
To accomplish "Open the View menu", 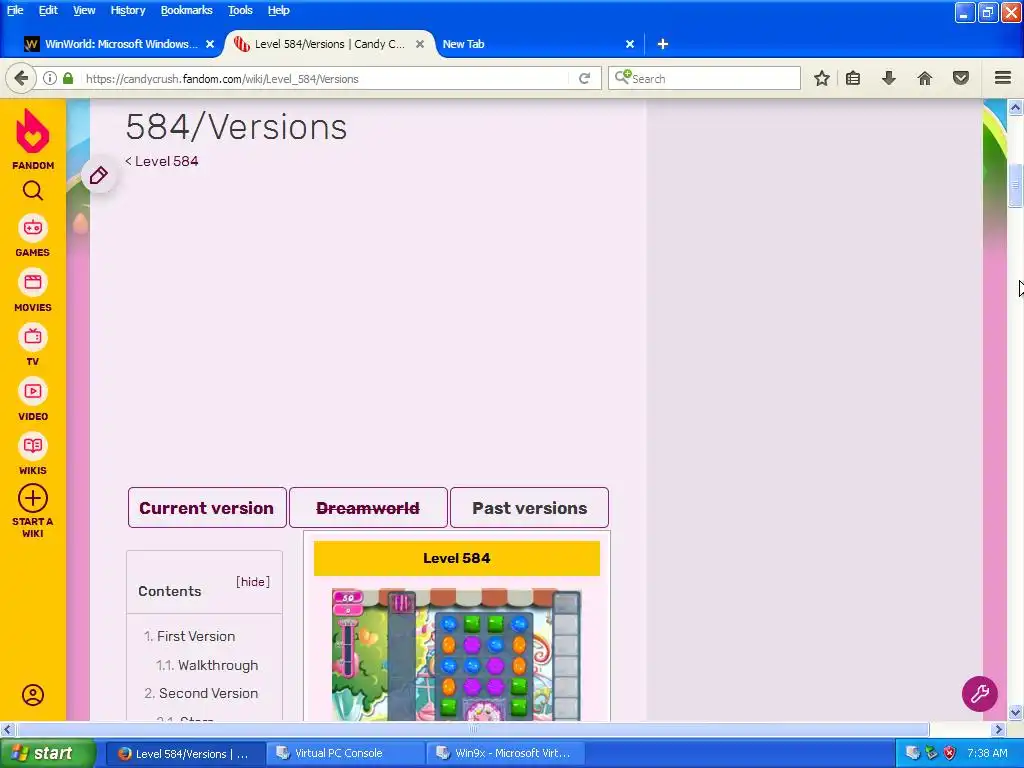I will [x=84, y=10].
